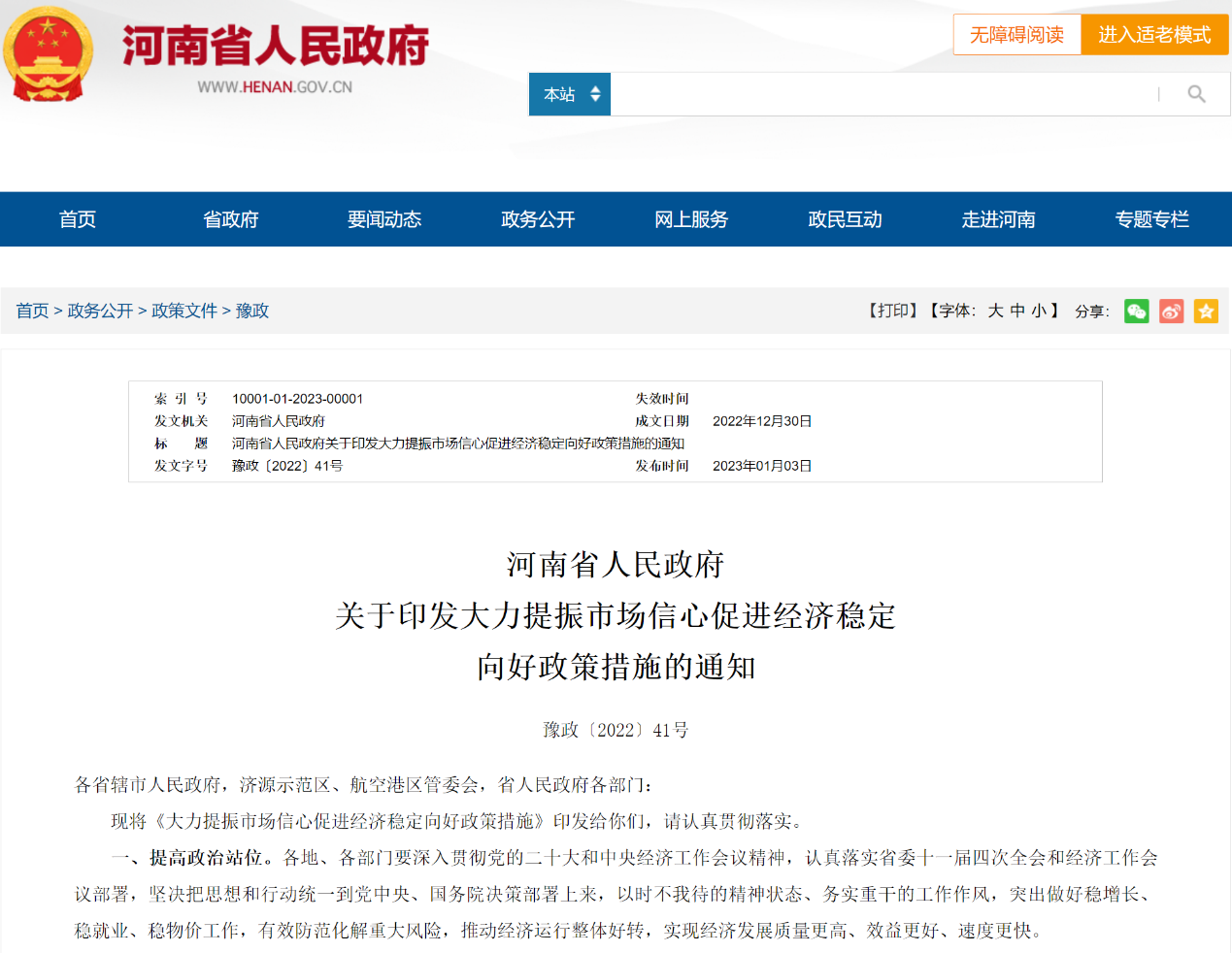Image resolution: width=1232 pixels, height=953 pixels.
Task: Open the 政务公开 navigation menu item
Action: click(x=538, y=219)
